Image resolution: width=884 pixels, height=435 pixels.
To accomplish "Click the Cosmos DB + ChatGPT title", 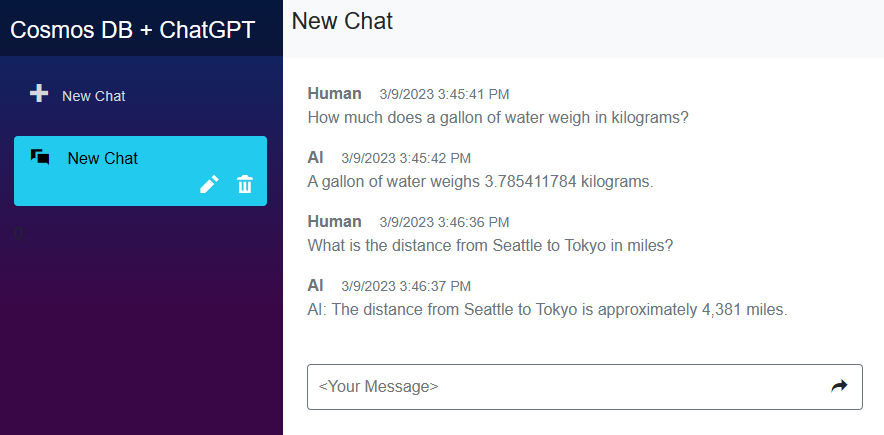I will (133, 29).
